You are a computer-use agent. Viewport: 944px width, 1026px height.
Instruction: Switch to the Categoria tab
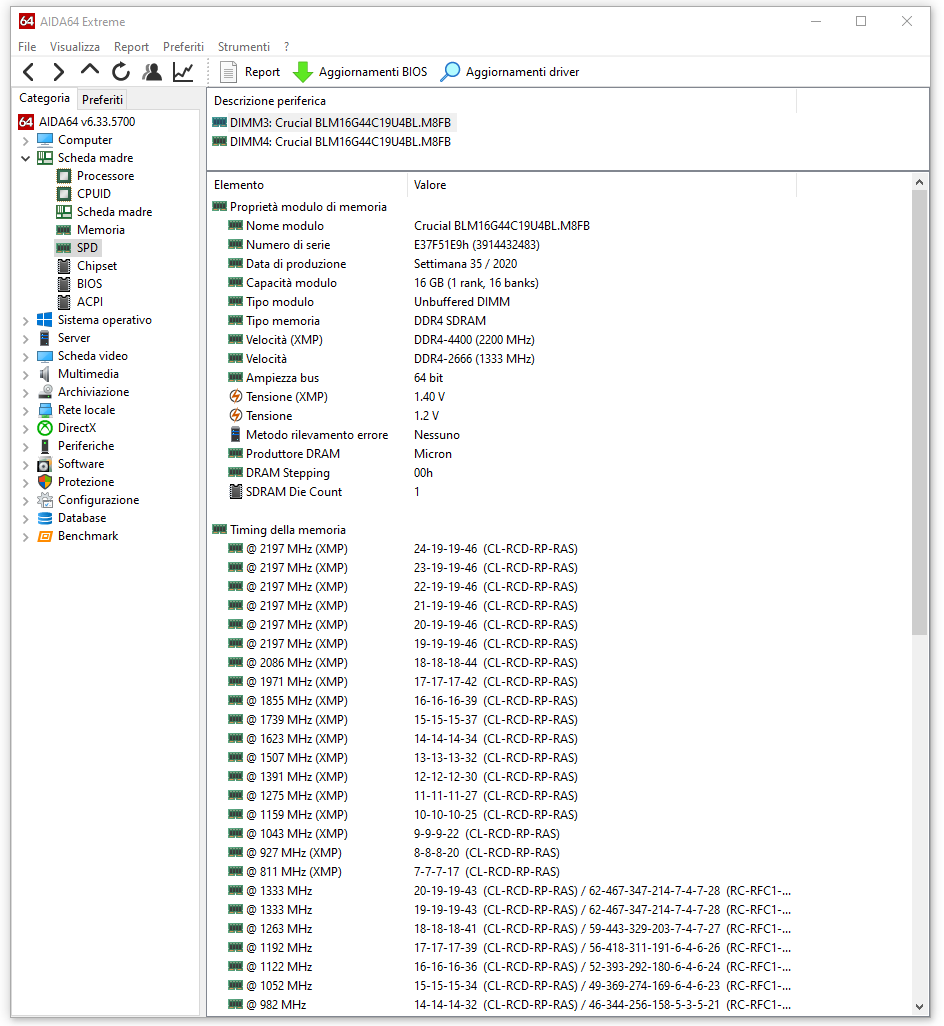tap(44, 98)
